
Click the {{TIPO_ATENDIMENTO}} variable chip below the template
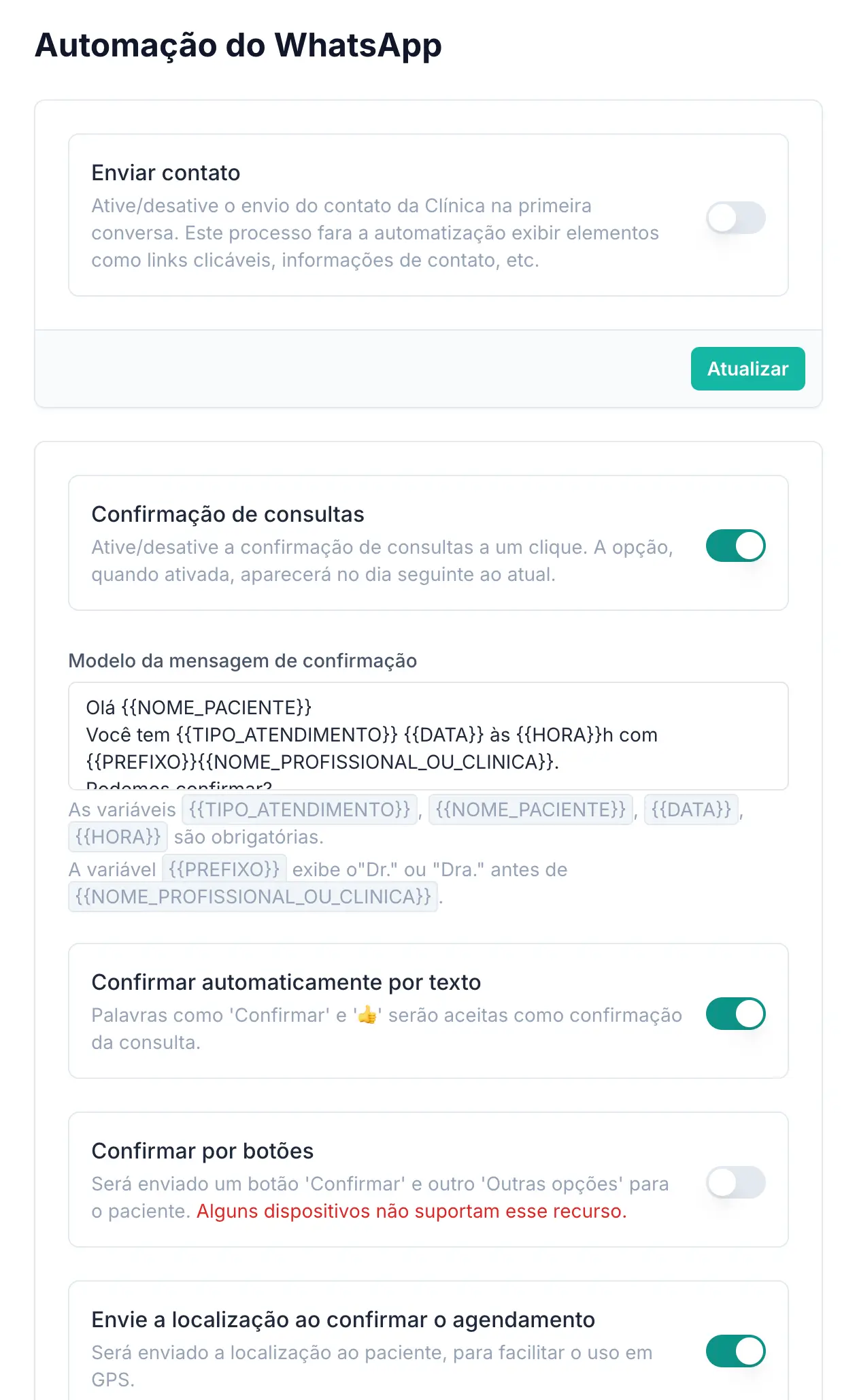[x=299, y=810]
